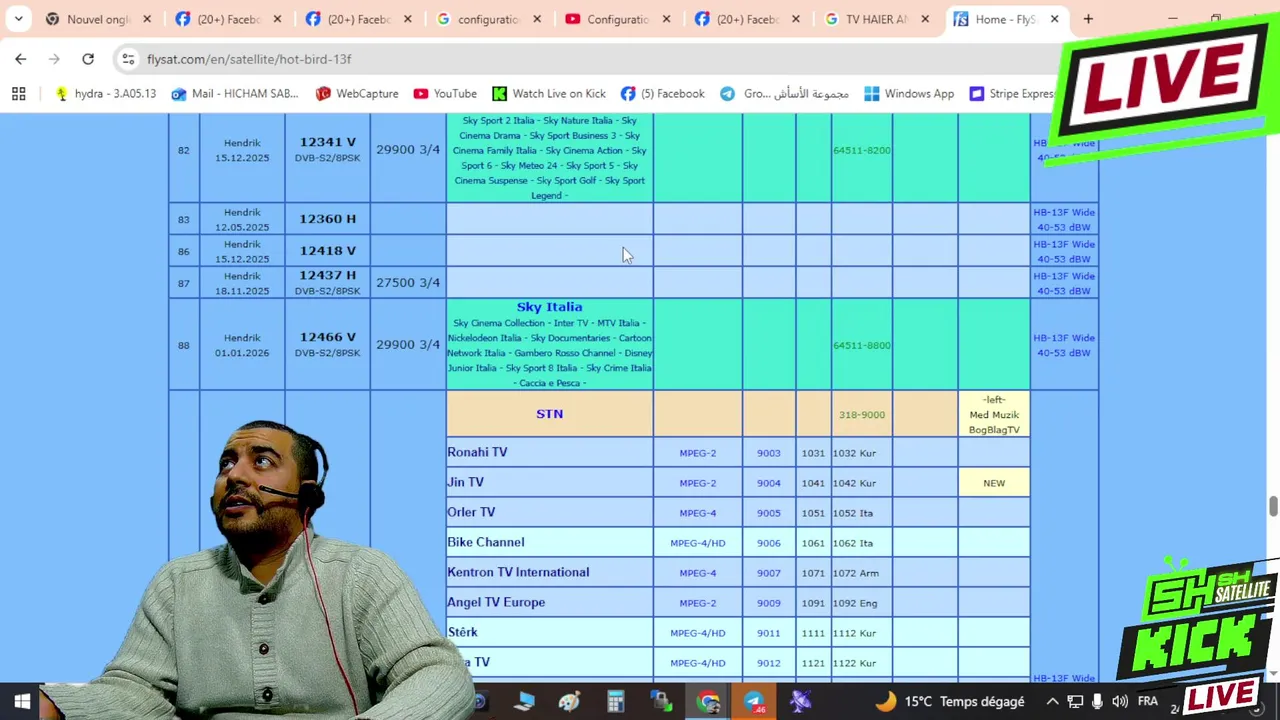Click the HB-13F Wide beam link in 12466 V row
1280x720 pixels.
pyautogui.click(x=1064, y=345)
